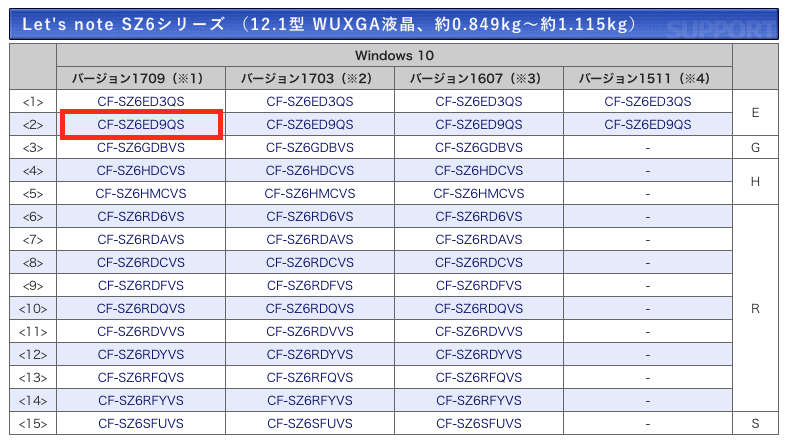Open CF-SZ6ED3QS link in version 1511 column
788x440 pixels.
[647, 101]
